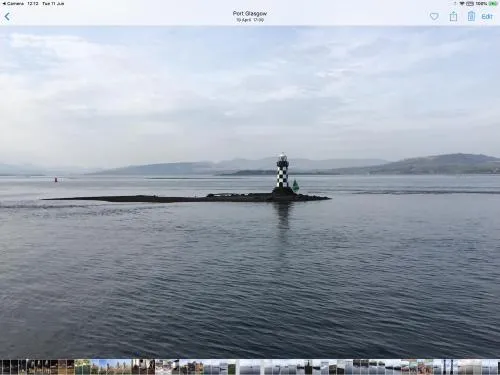Viewport: 500px width, 375px height.
Task: Select the reddish-pink thumbnail in filmstrip
Action: 425,367
